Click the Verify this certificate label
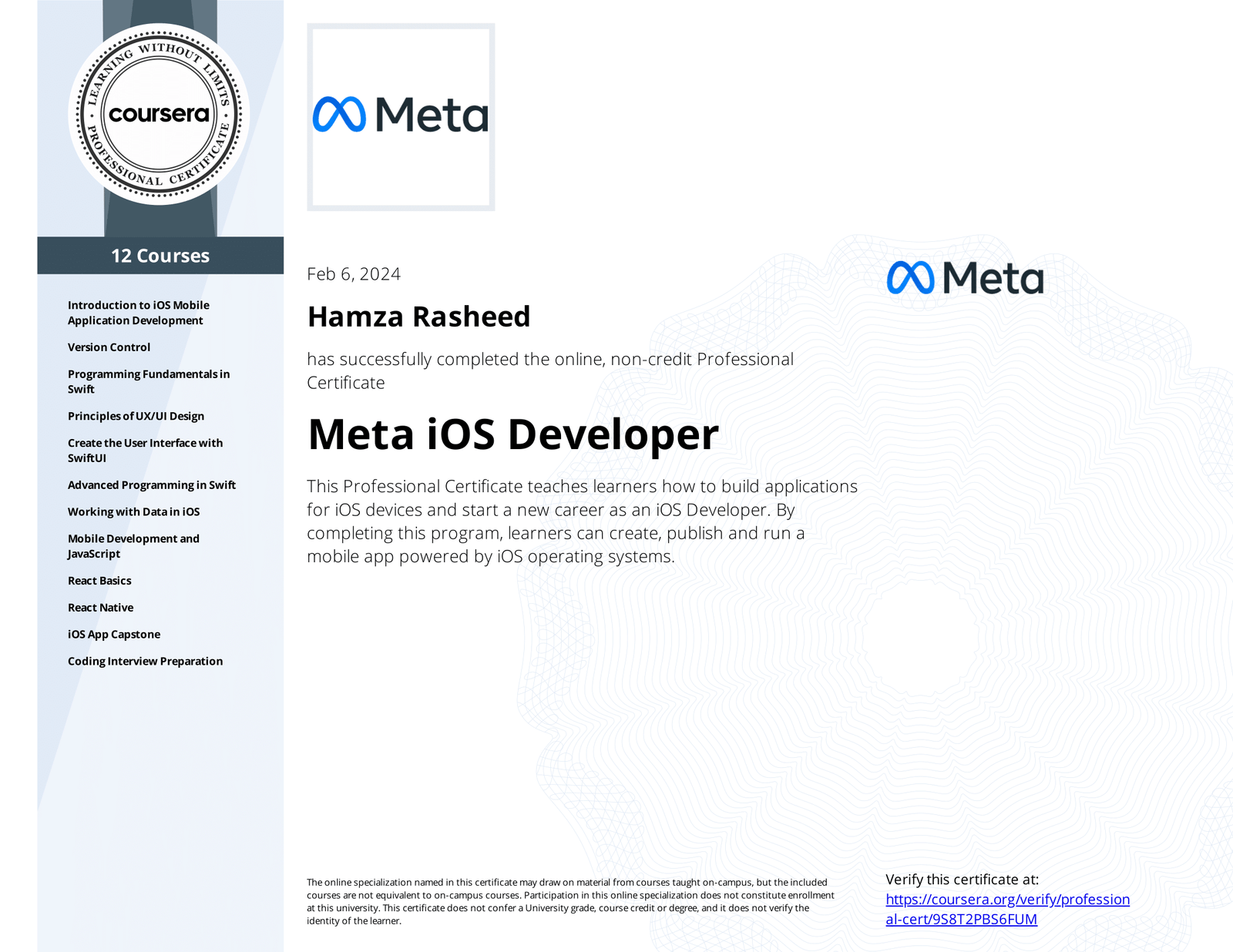 [x=963, y=879]
